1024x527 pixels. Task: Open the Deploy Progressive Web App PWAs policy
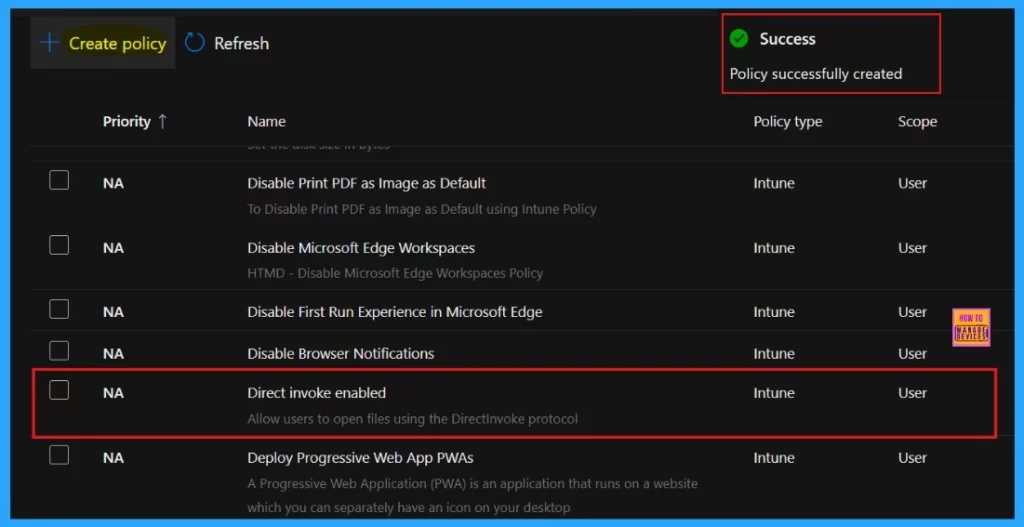click(360, 458)
